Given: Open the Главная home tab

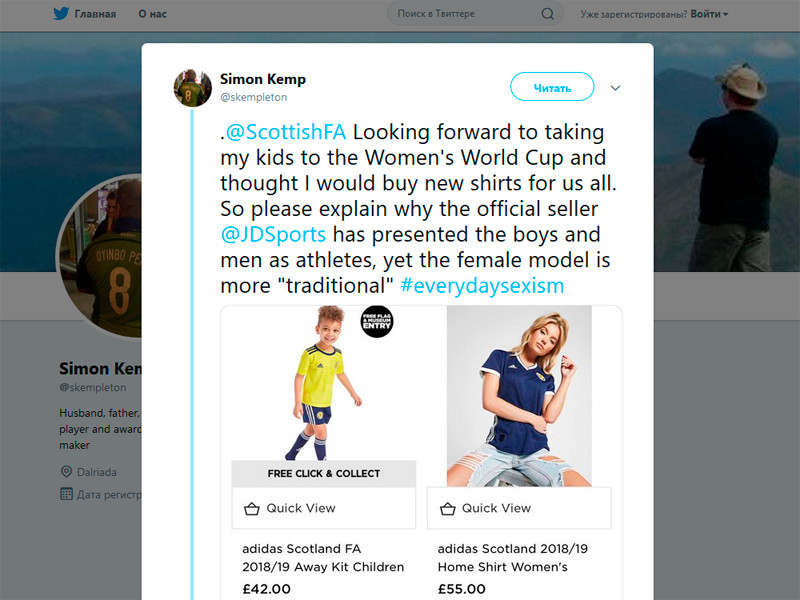Looking at the screenshot, I should click(x=95, y=14).
